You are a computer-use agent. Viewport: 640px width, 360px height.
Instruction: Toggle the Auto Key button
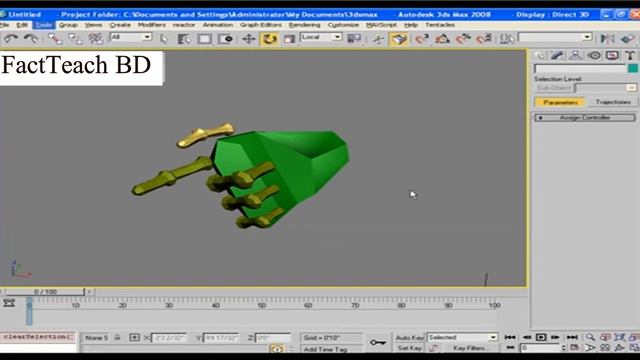(409, 338)
